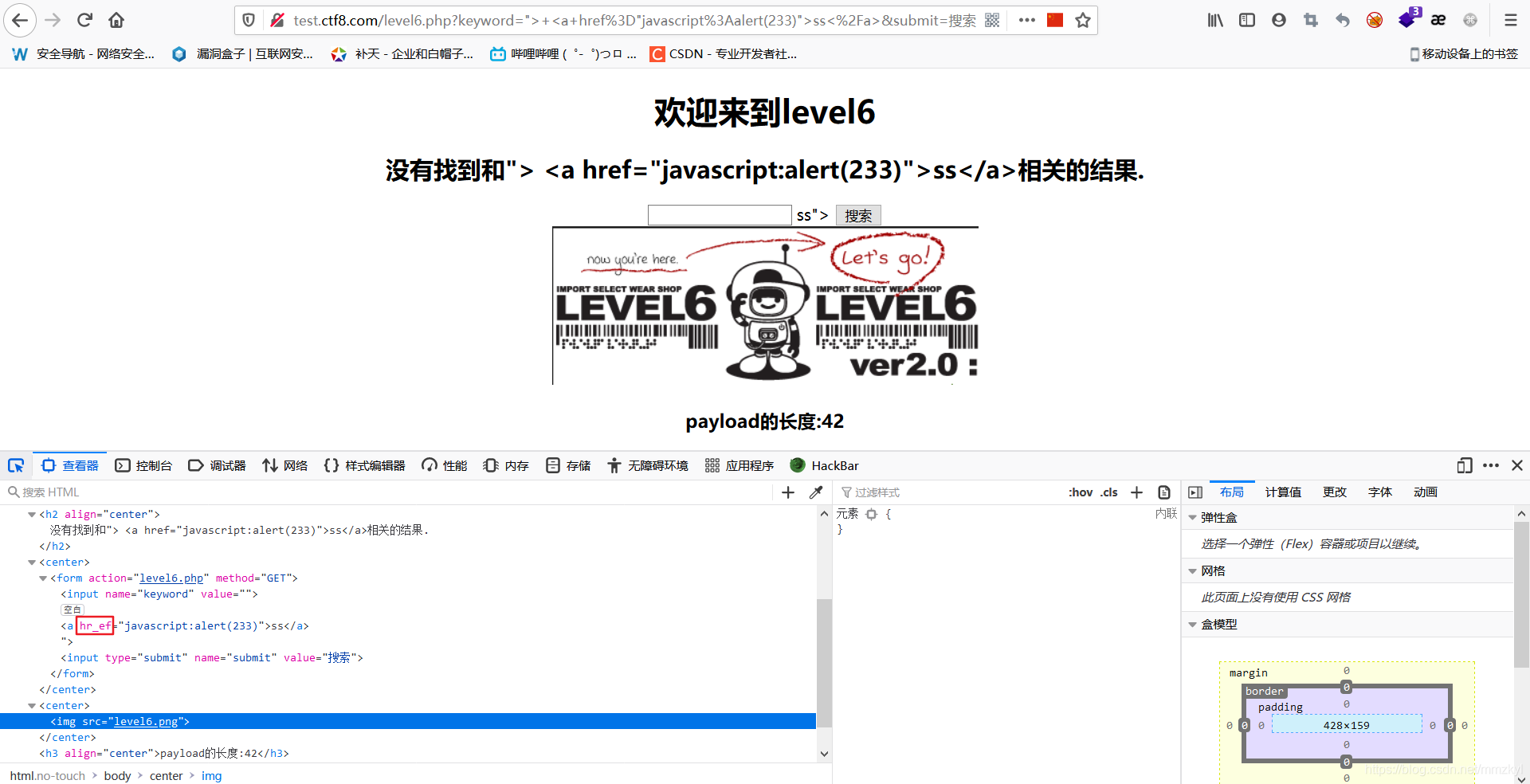1530x784 pixels.
Task: Switch to the 控制台 console tab
Action: click(x=143, y=465)
